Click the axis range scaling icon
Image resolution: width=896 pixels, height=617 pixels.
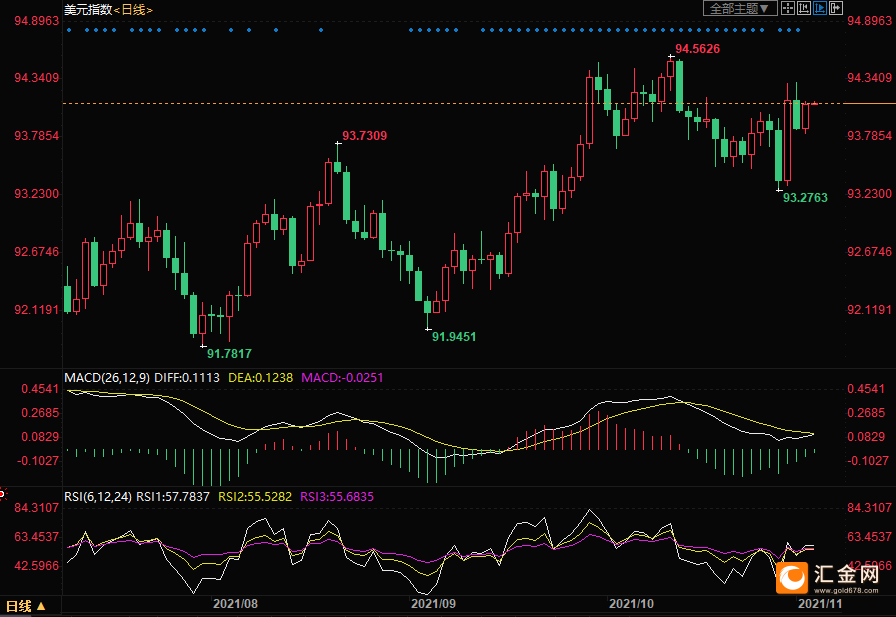pyautogui.click(x=803, y=8)
